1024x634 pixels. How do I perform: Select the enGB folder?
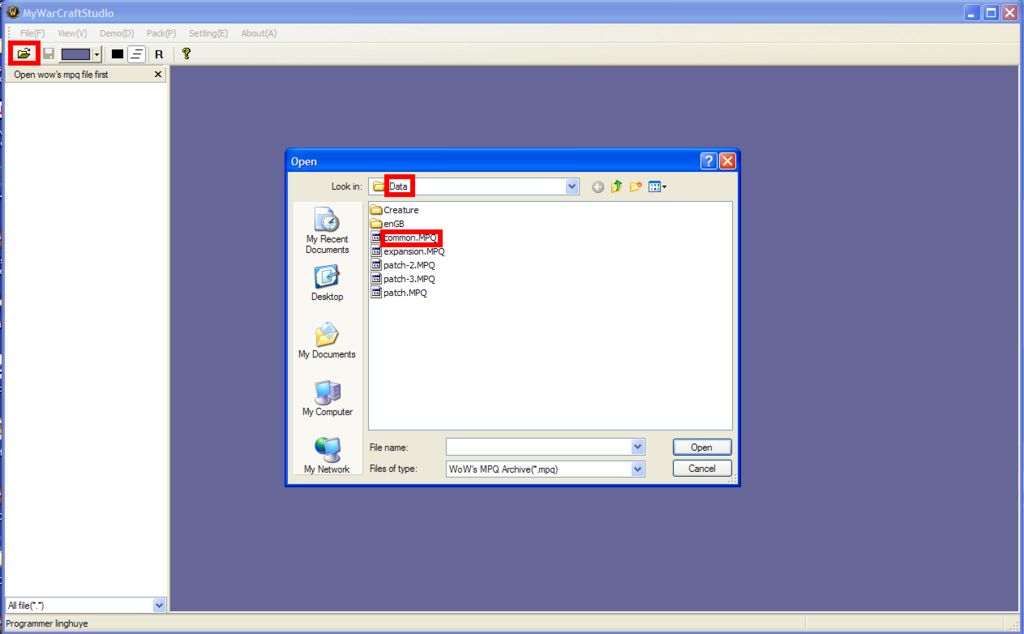click(387, 224)
